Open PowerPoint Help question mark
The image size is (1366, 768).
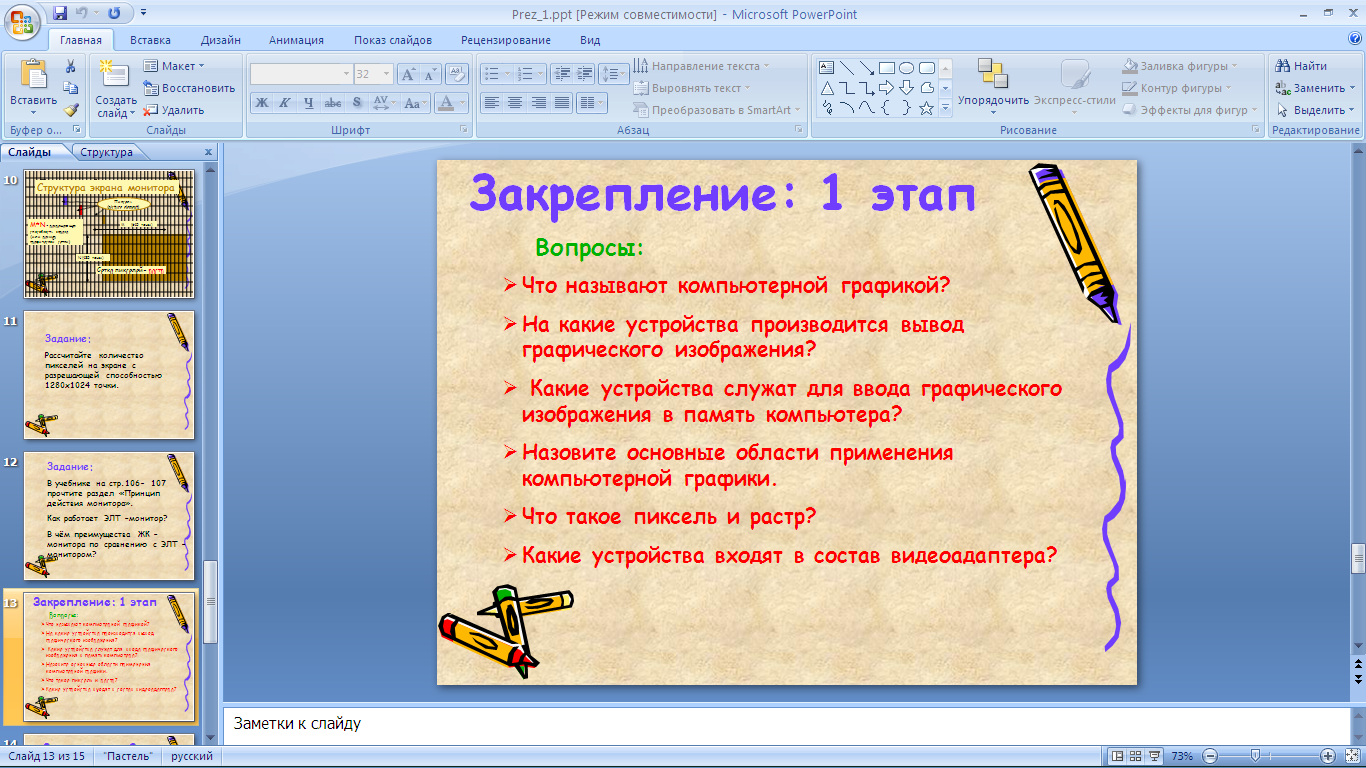pyautogui.click(x=1355, y=39)
